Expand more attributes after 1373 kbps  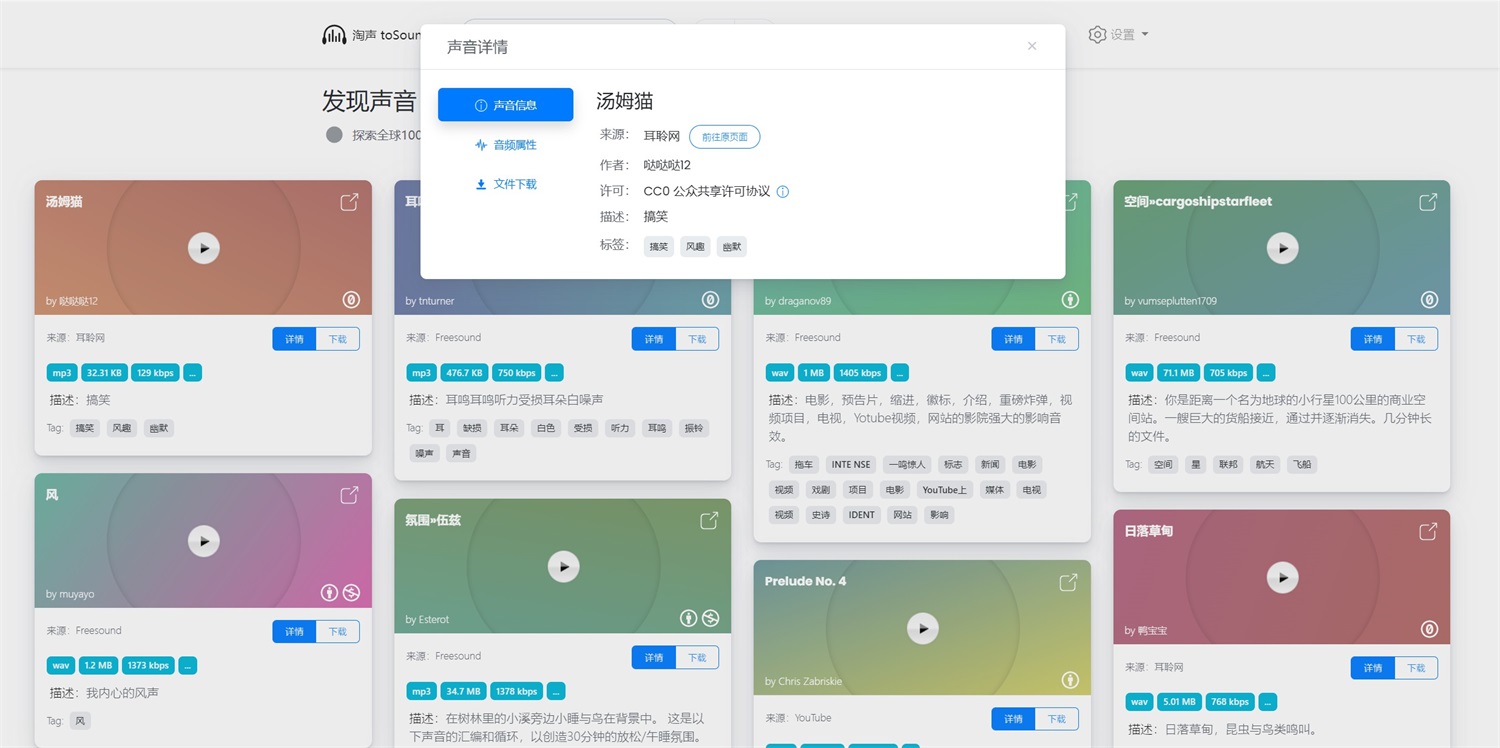[x=188, y=666]
